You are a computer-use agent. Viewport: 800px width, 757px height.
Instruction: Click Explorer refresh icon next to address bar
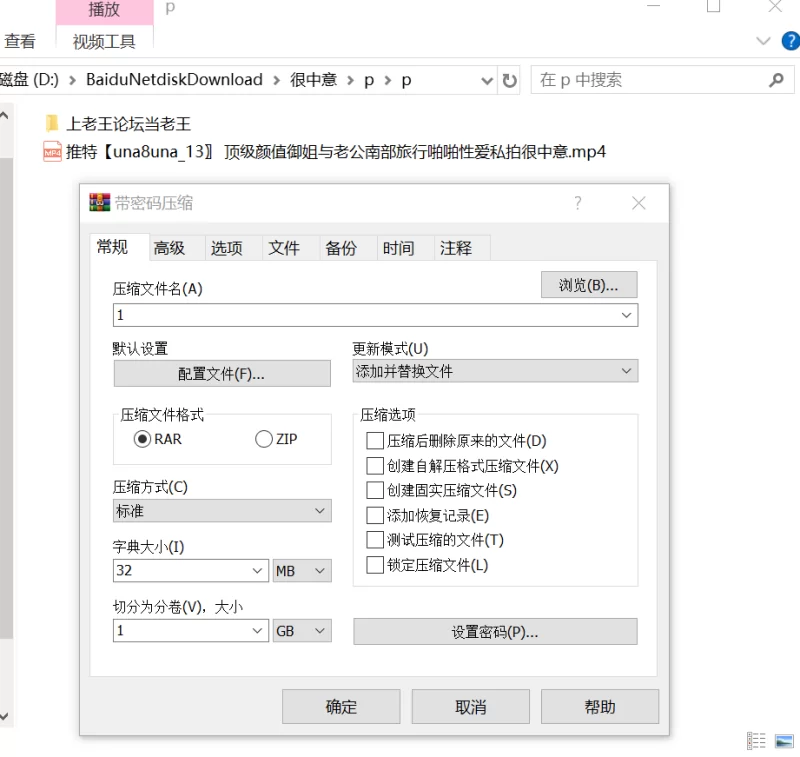coord(509,80)
